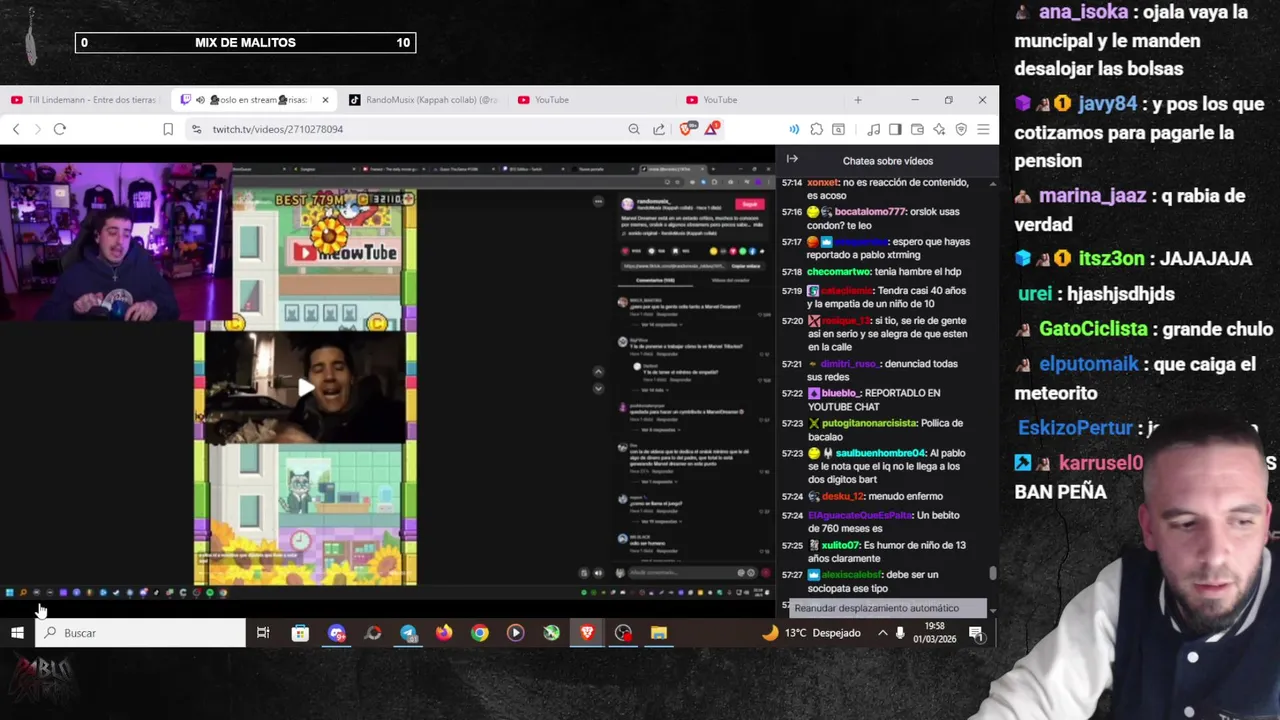
Task: Launch Firefox from the taskbar
Action: pos(444,632)
